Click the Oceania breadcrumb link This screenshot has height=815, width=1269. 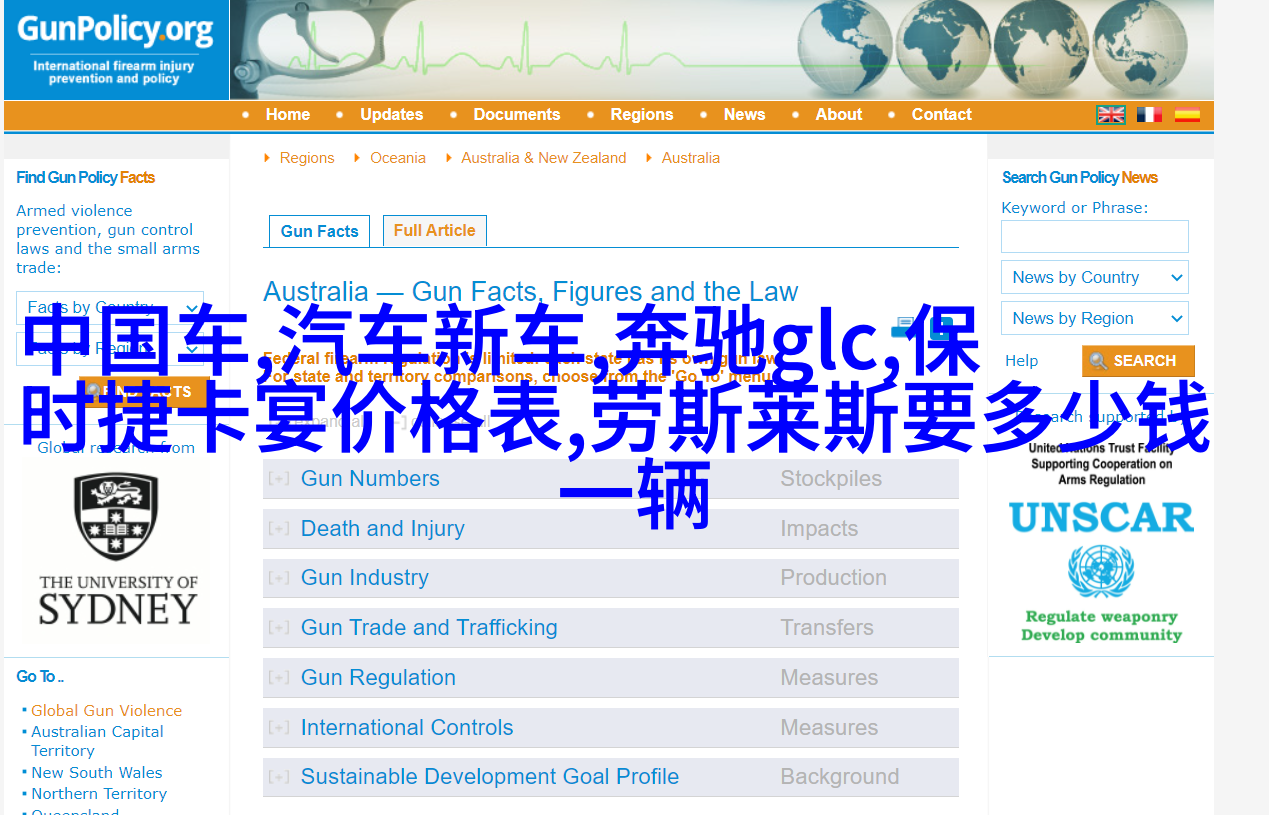398,158
